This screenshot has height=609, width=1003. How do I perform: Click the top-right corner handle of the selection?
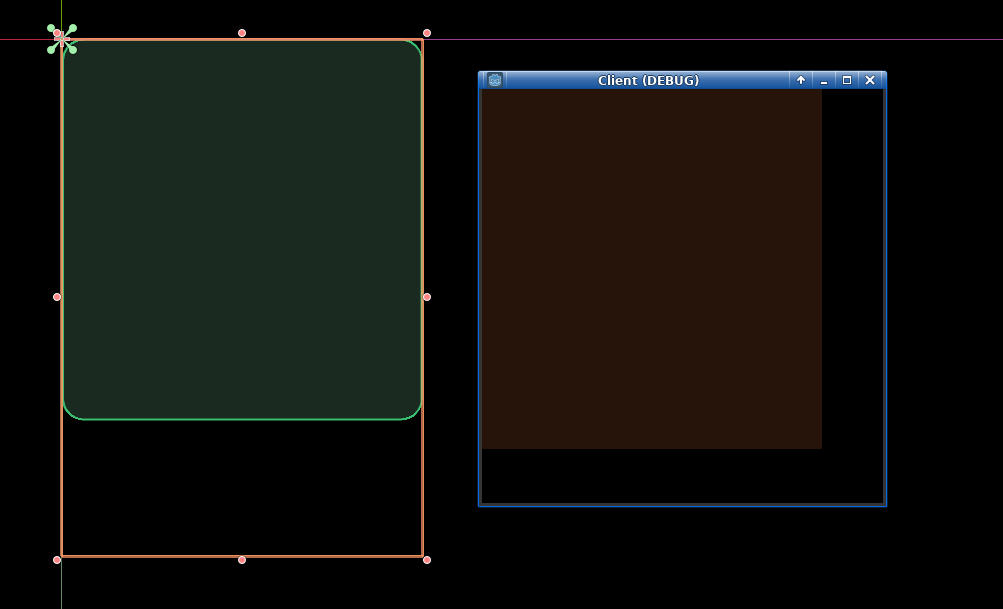[427, 33]
